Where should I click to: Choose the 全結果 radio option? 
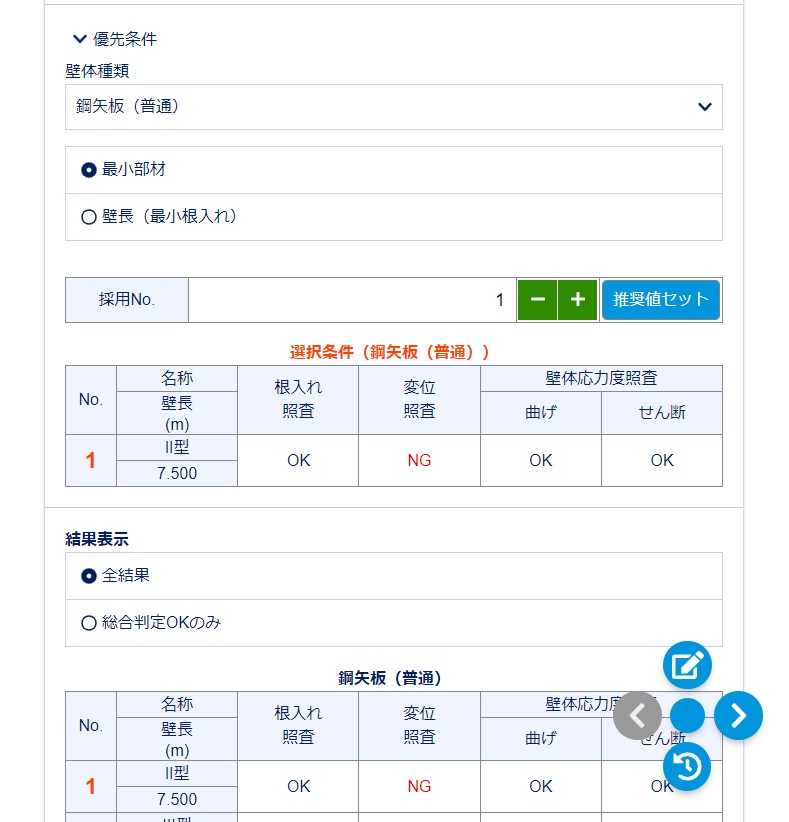click(89, 576)
